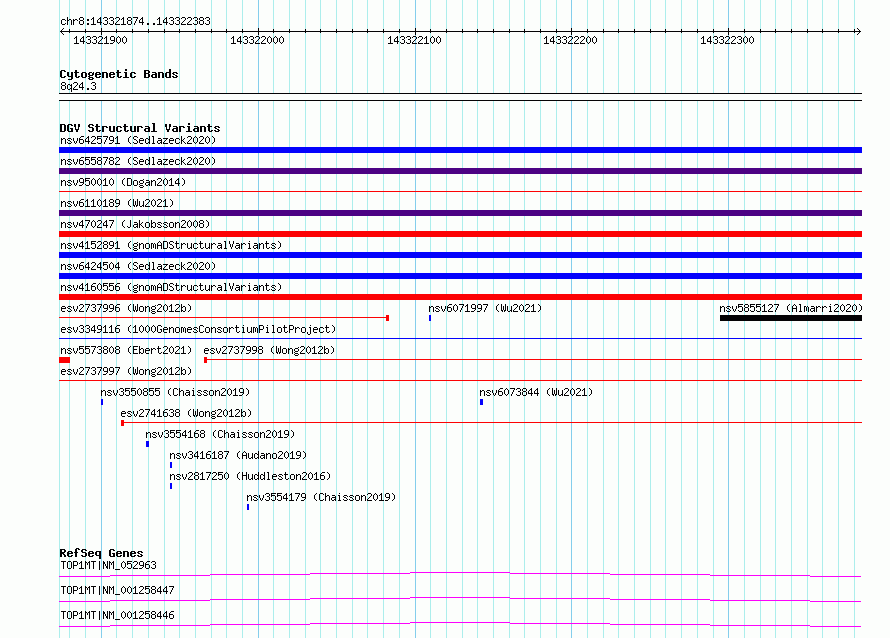This screenshot has height=638, width=890.
Task: Open nsv6073844 (Wu2021) label
Action: pyautogui.click(x=536, y=392)
